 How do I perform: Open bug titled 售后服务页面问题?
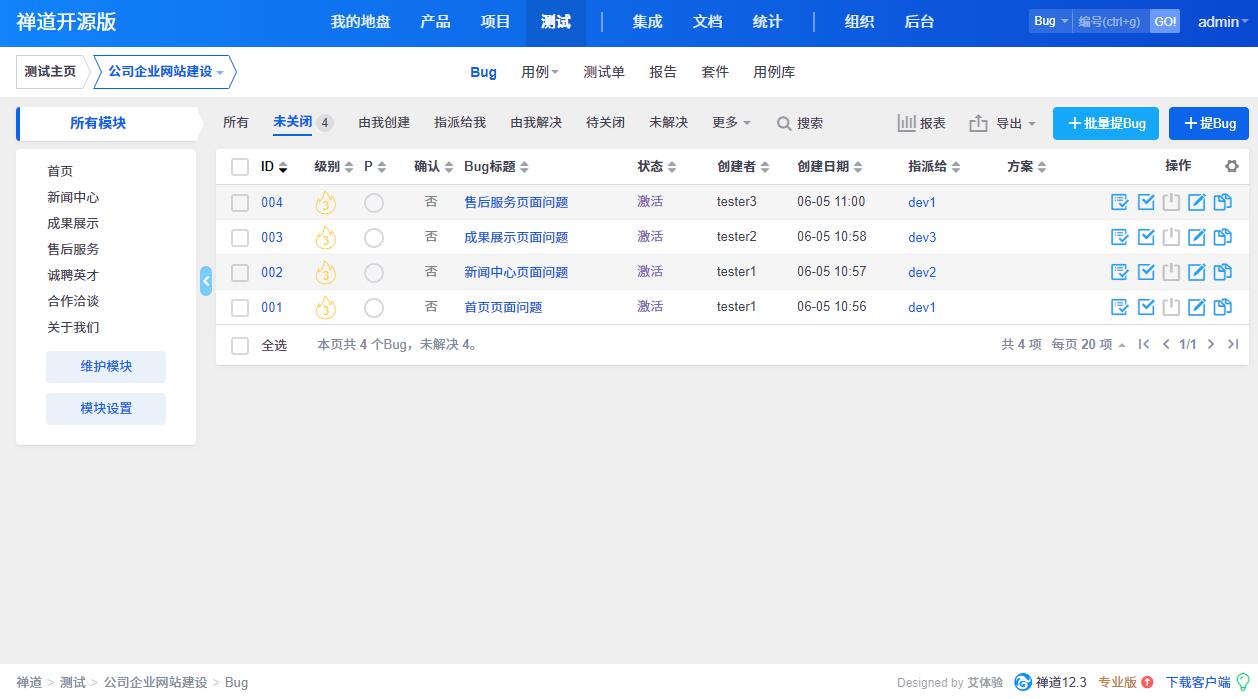516,202
